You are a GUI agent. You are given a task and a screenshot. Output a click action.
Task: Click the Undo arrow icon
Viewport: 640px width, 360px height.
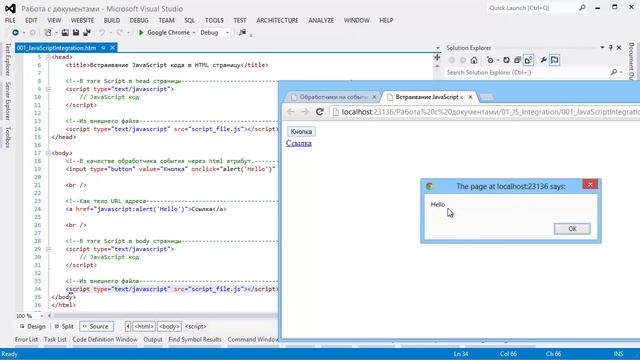point(102,32)
